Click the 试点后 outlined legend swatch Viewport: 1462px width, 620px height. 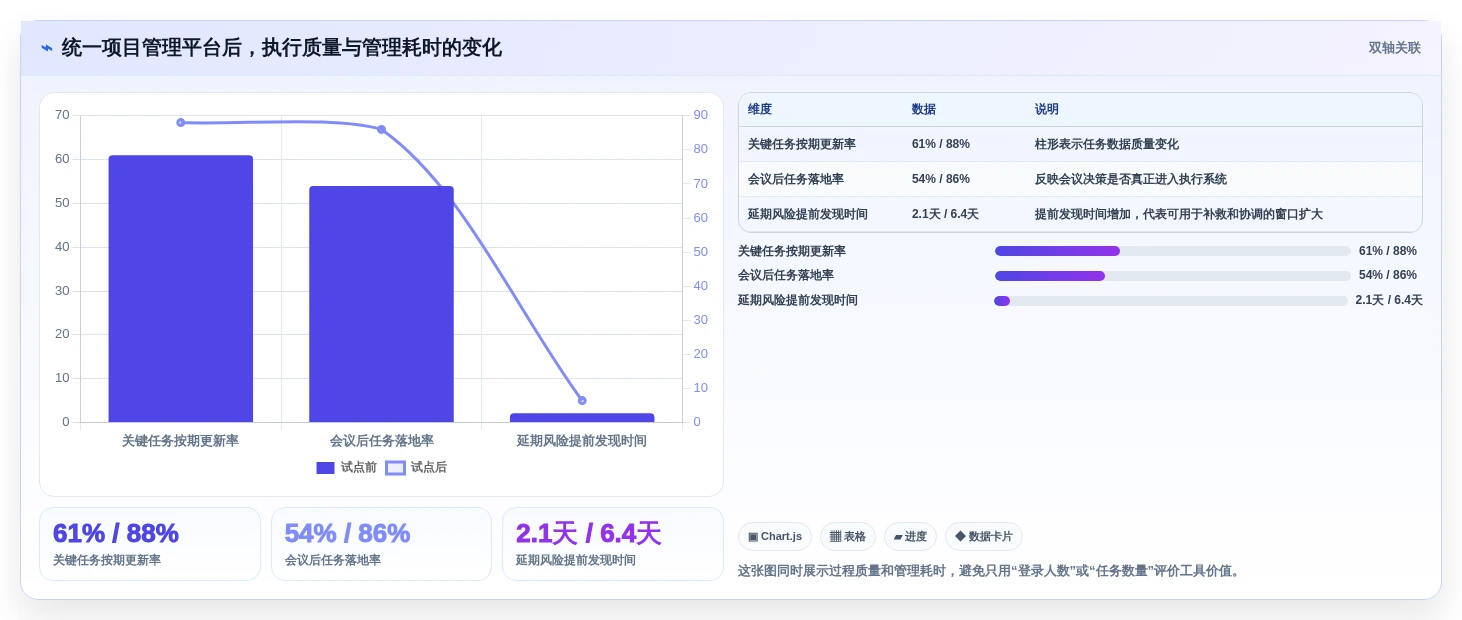[x=395, y=468]
